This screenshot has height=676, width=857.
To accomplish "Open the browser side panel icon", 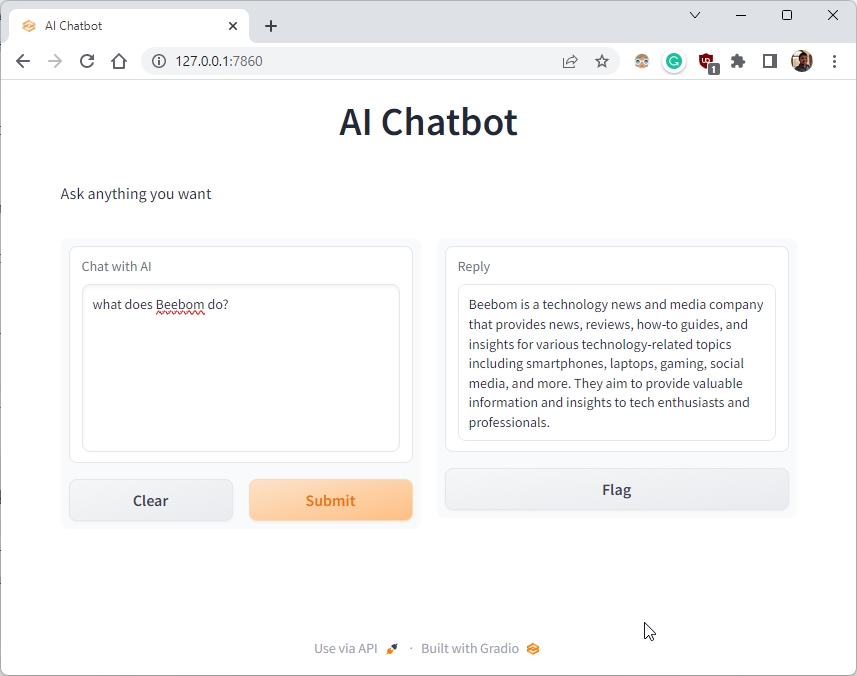I will click(x=769, y=61).
